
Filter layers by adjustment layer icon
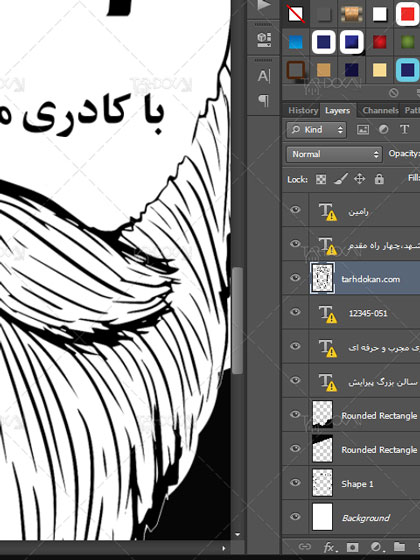point(384,129)
